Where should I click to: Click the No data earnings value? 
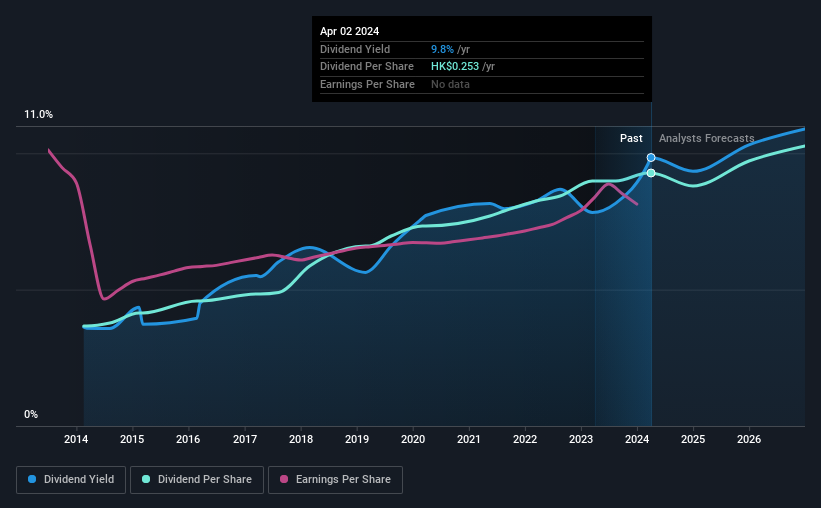click(450, 84)
